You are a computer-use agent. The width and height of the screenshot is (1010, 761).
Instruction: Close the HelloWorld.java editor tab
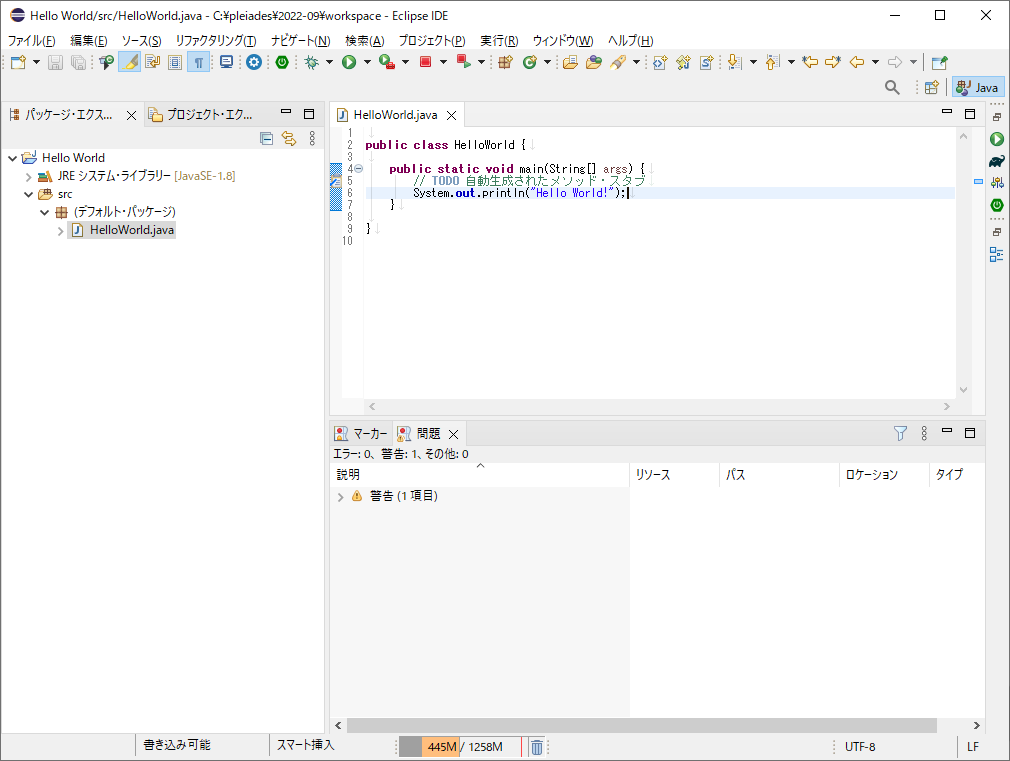pos(452,115)
